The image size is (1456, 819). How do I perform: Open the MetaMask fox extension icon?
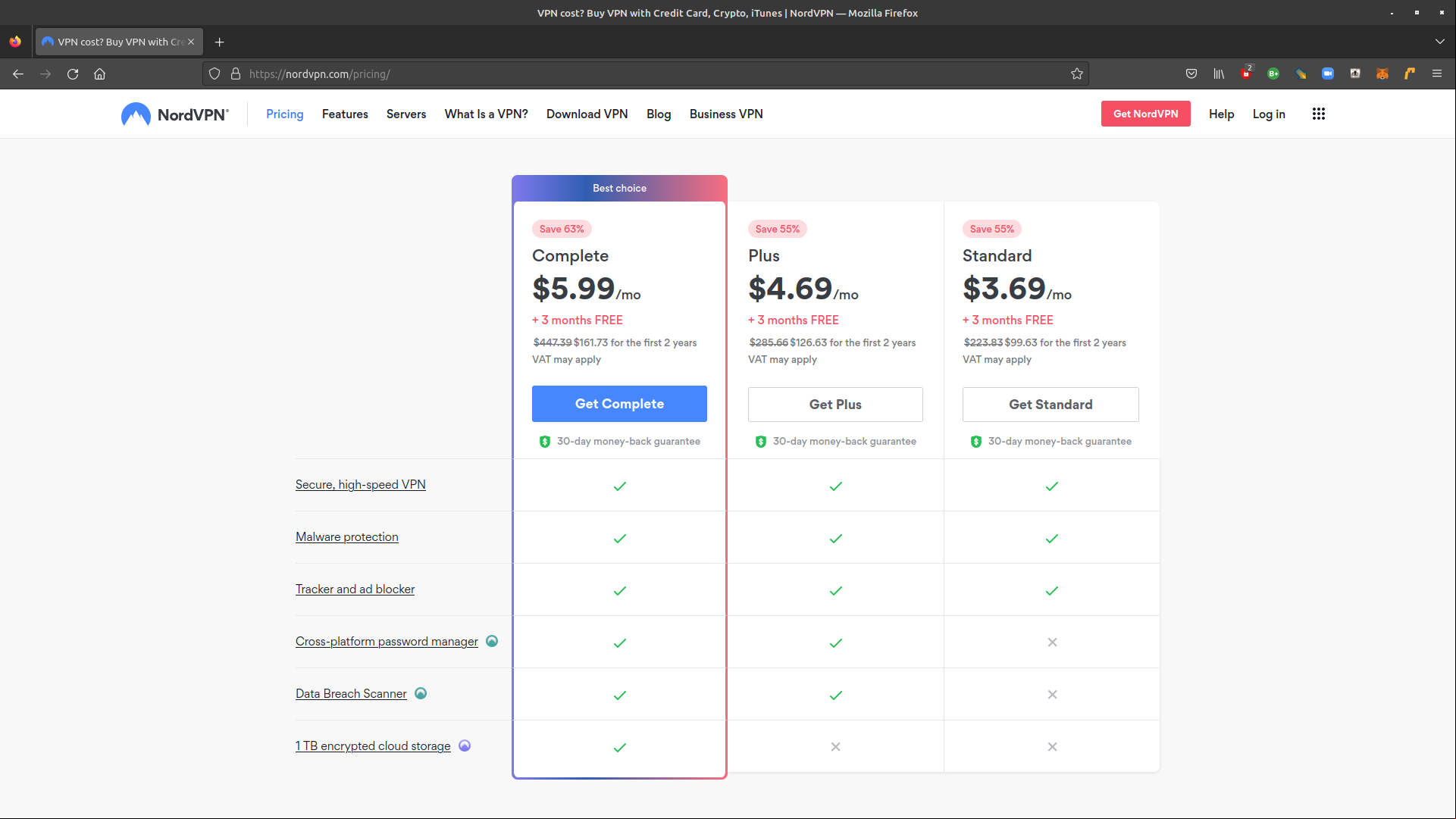[x=1382, y=73]
